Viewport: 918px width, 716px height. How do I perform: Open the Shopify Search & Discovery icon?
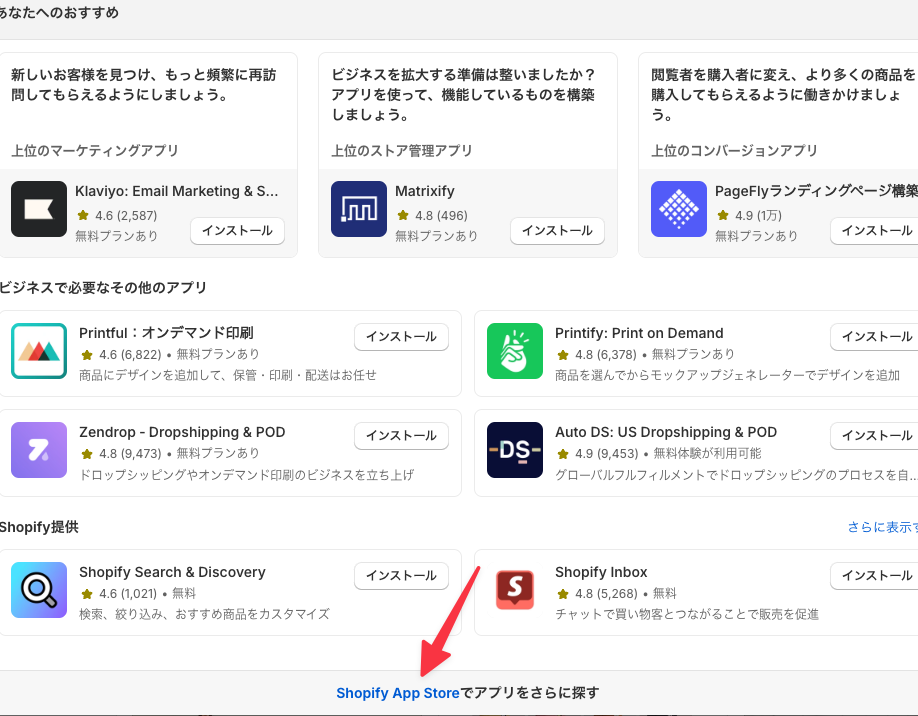[39, 590]
